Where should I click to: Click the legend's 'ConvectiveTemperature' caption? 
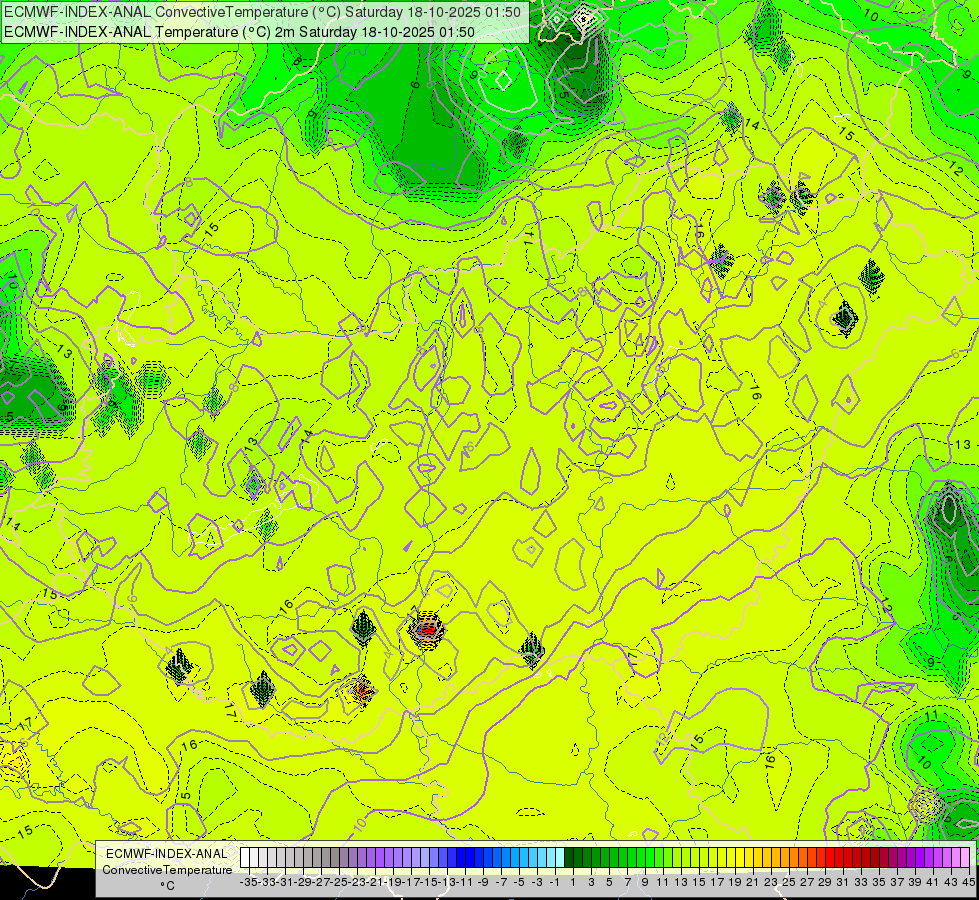coord(167,869)
